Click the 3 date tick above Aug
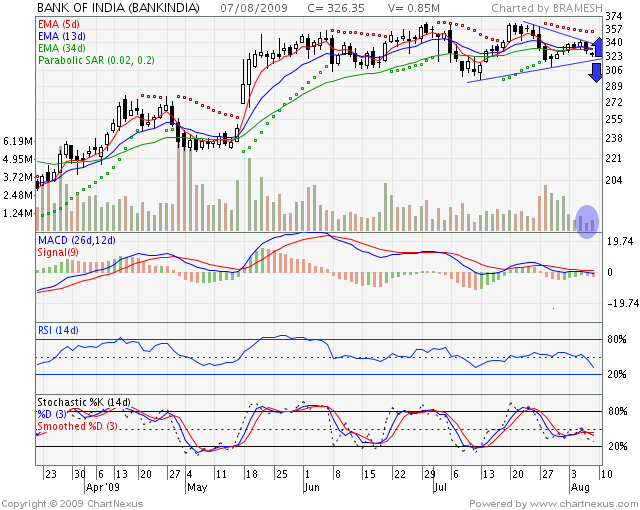 coord(574,474)
